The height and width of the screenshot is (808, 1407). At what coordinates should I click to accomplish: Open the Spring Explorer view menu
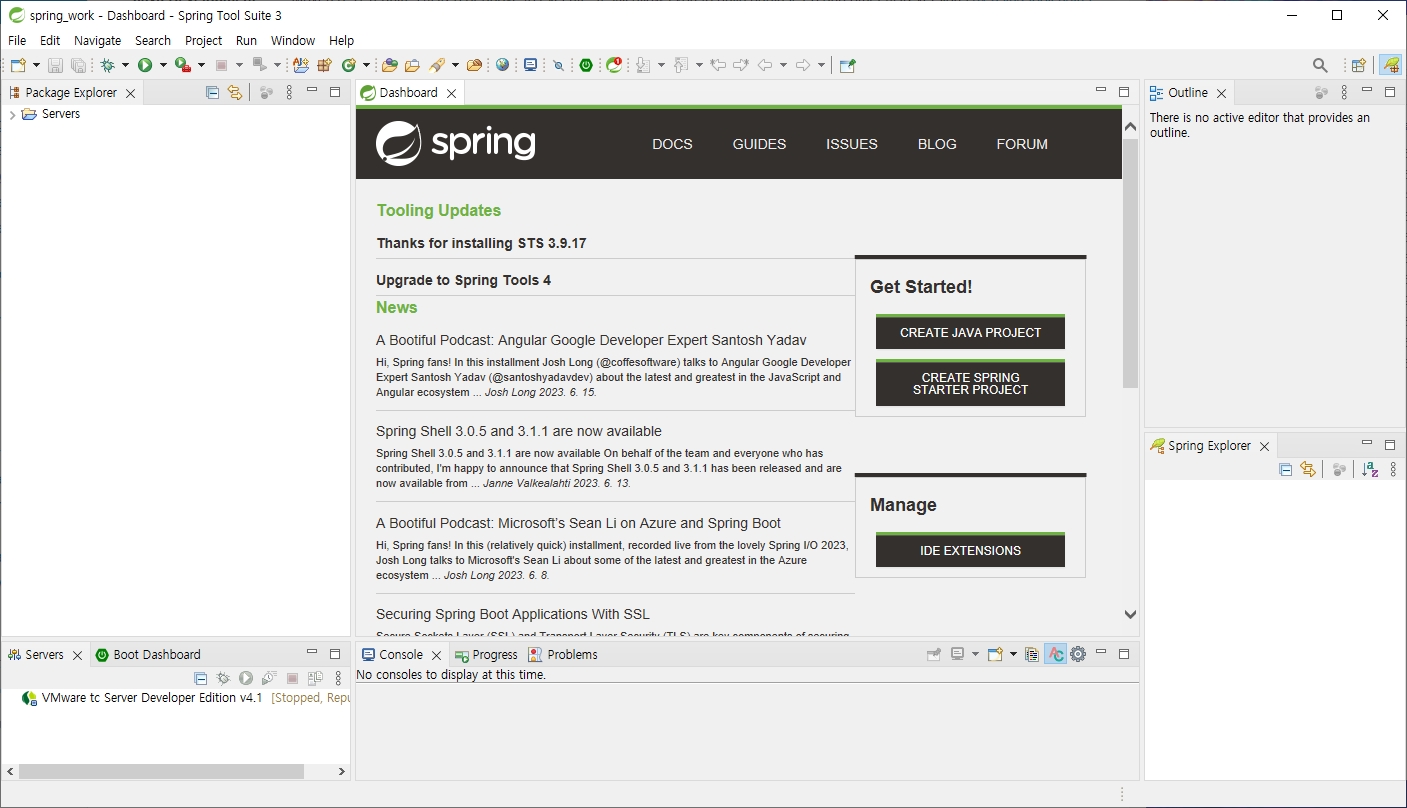pos(1393,470)
